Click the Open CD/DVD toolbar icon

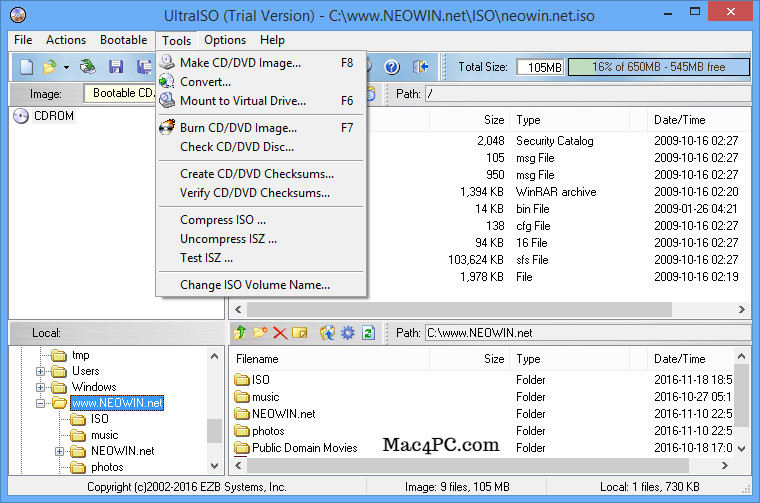(88, 67)
